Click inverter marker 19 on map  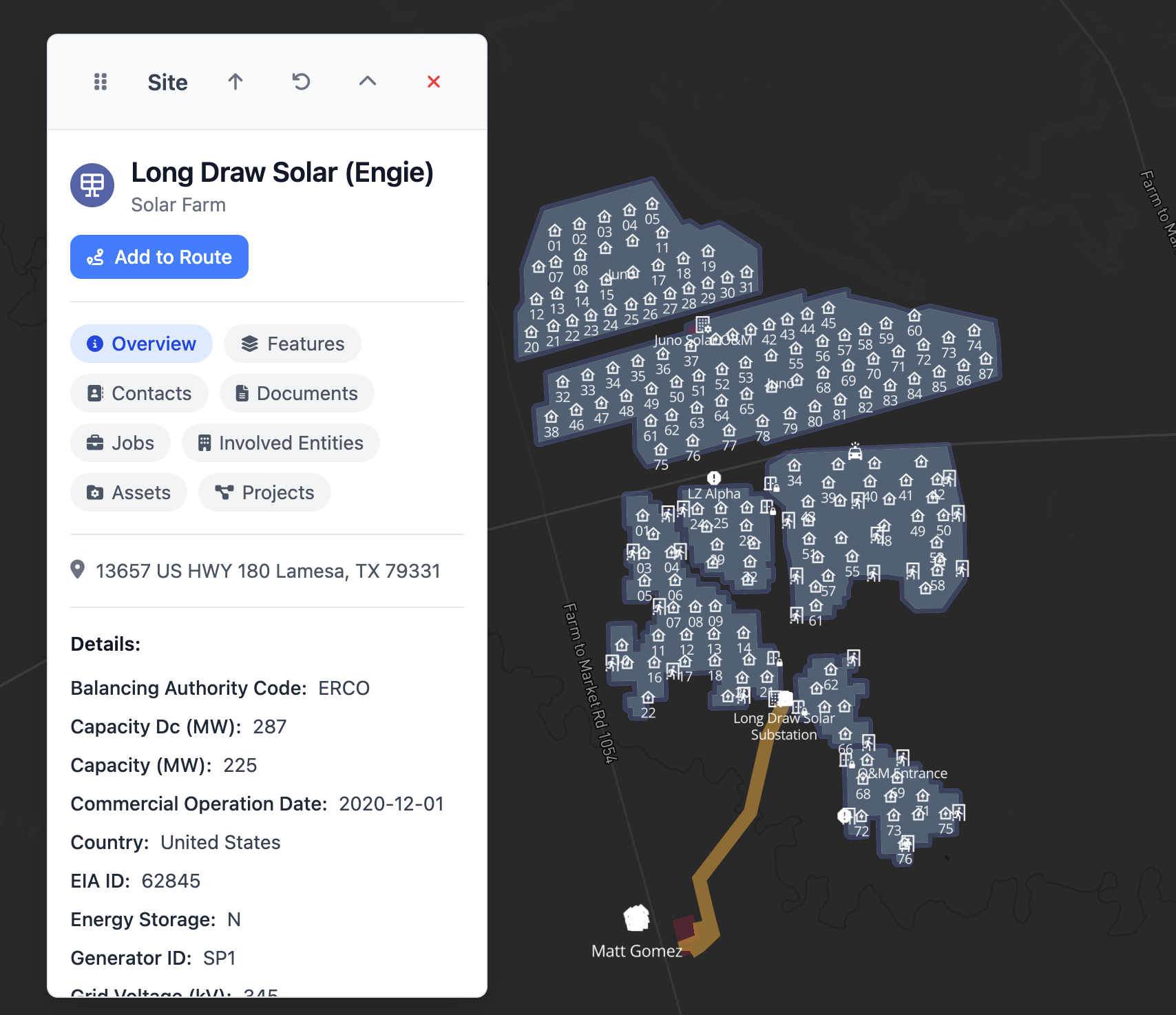click(708, 251)
